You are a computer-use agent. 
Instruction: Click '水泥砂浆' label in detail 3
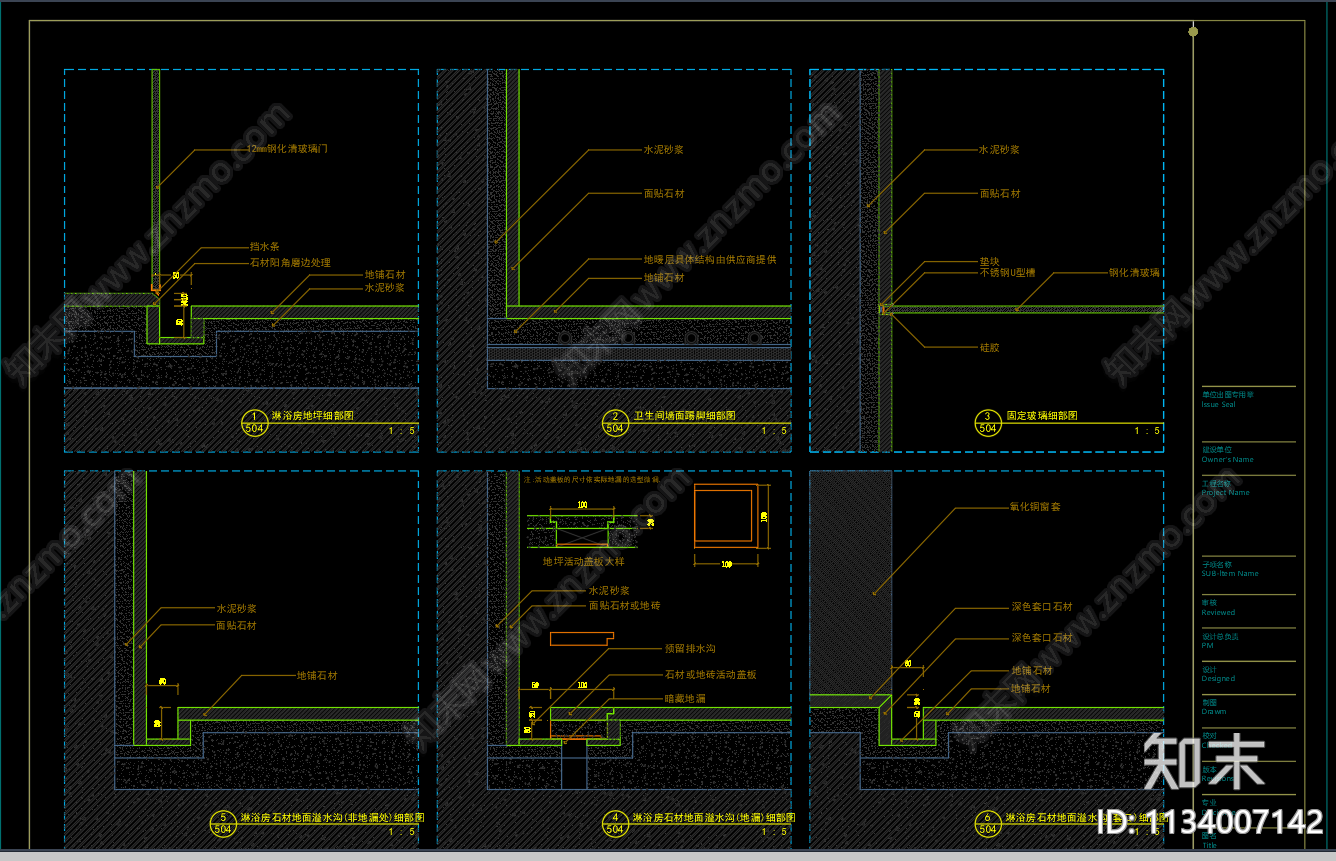tap(999, 150)
